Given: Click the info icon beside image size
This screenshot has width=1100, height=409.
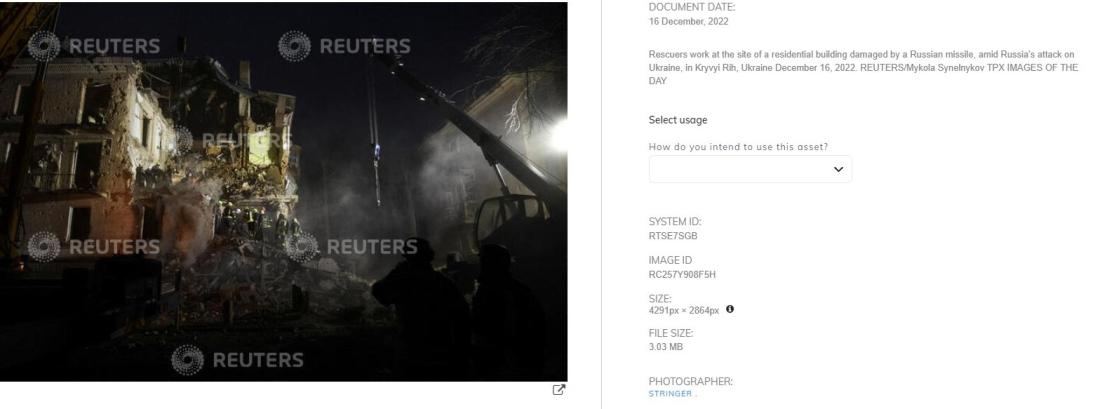Looking at the screenshot, I should click(730, 309).
